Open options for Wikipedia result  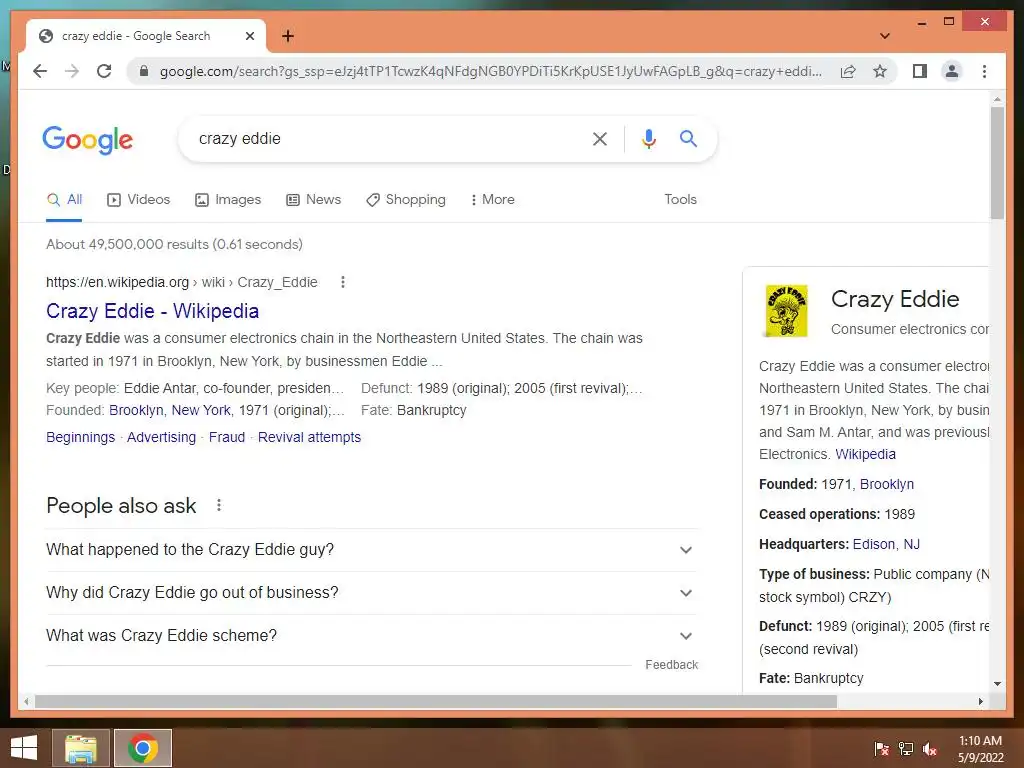343,282
